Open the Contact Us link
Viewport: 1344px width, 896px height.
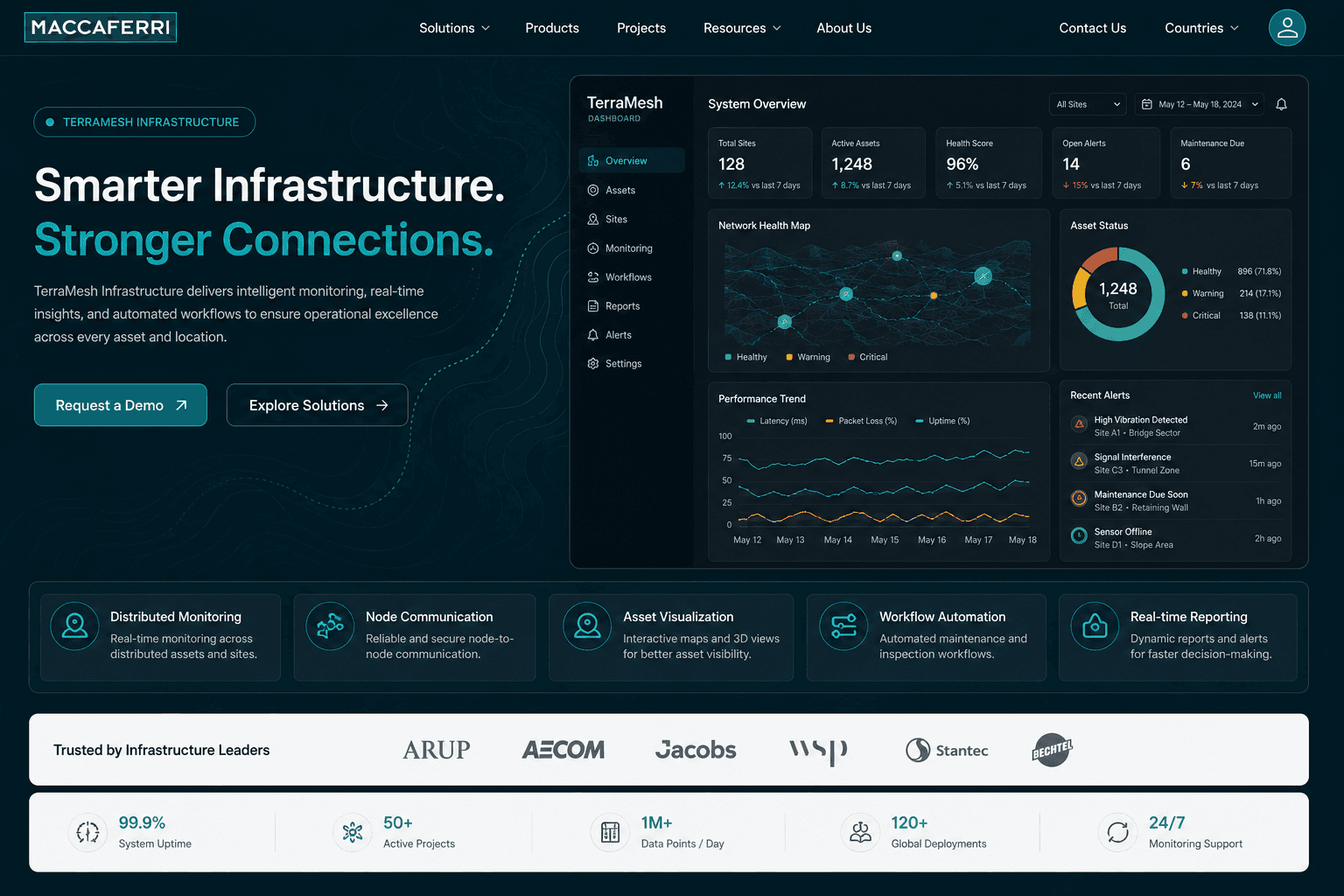pos(1092,28)
